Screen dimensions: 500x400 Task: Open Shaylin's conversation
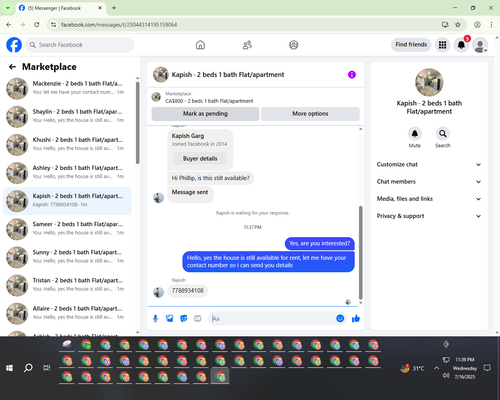(67, 116)
